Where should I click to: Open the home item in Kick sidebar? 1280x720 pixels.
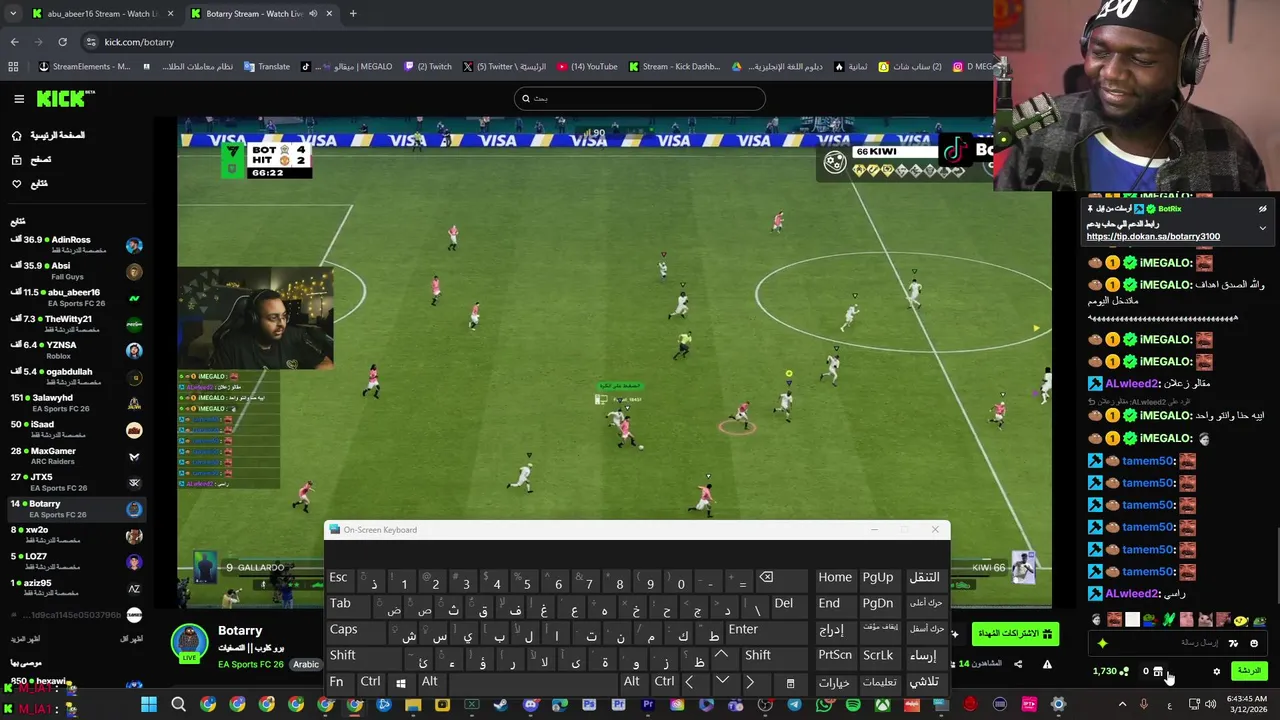49,135
